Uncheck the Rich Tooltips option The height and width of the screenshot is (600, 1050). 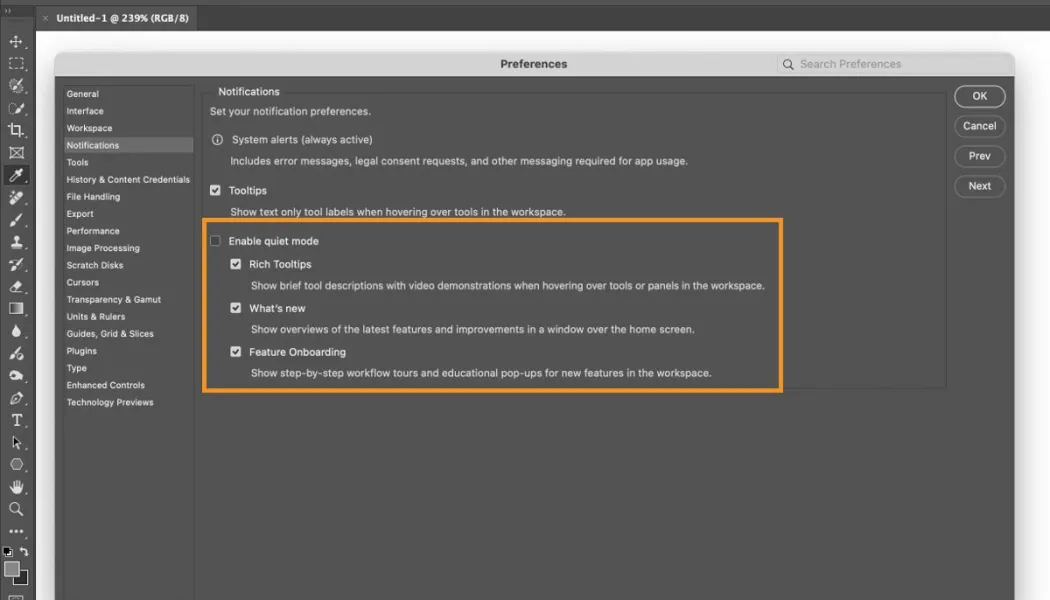(x=236, y=264)
